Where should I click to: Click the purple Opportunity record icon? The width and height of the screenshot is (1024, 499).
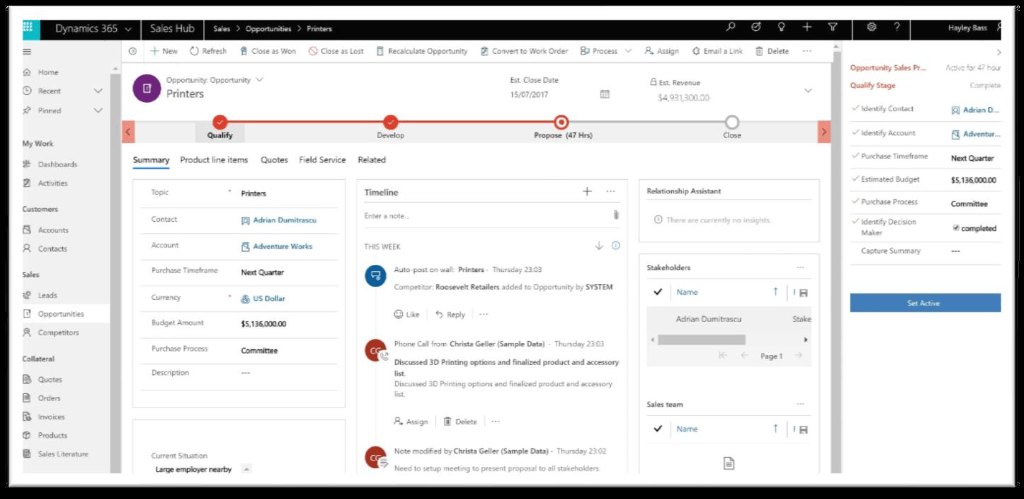(x=147, y=88)
